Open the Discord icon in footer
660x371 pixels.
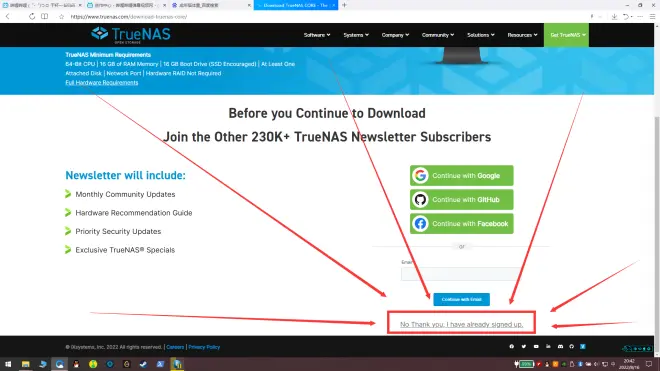[560, 347]
